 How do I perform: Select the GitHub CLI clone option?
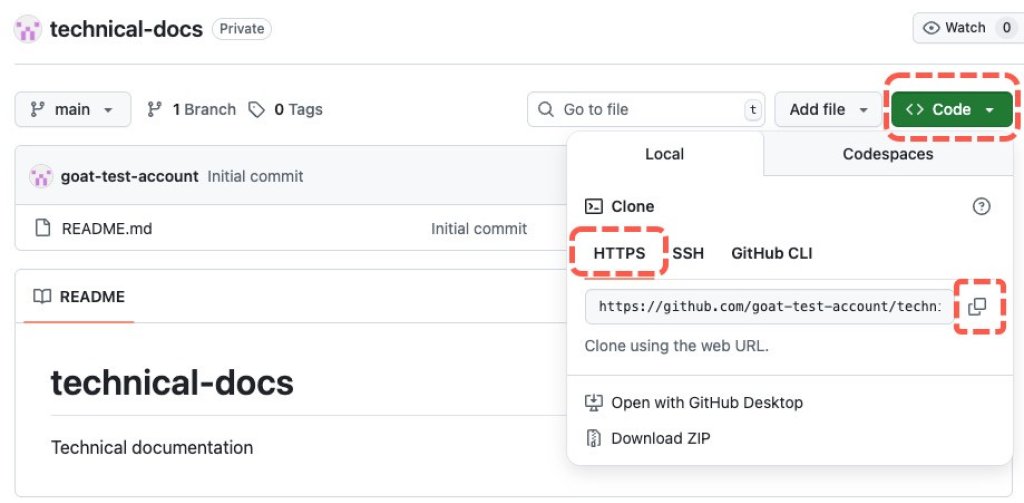click(x=771, y=253)
